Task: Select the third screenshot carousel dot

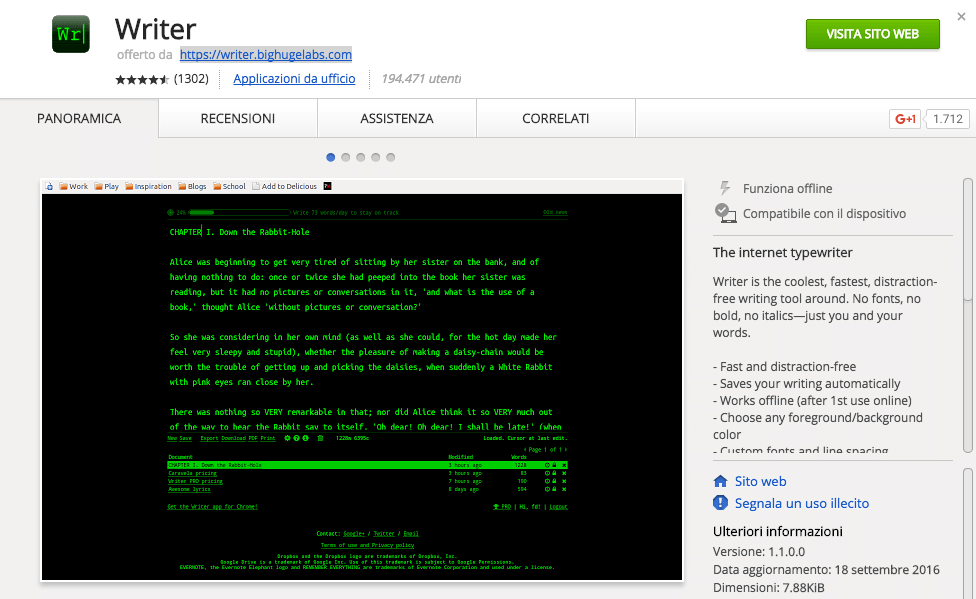Action: (x=360, y=158)
